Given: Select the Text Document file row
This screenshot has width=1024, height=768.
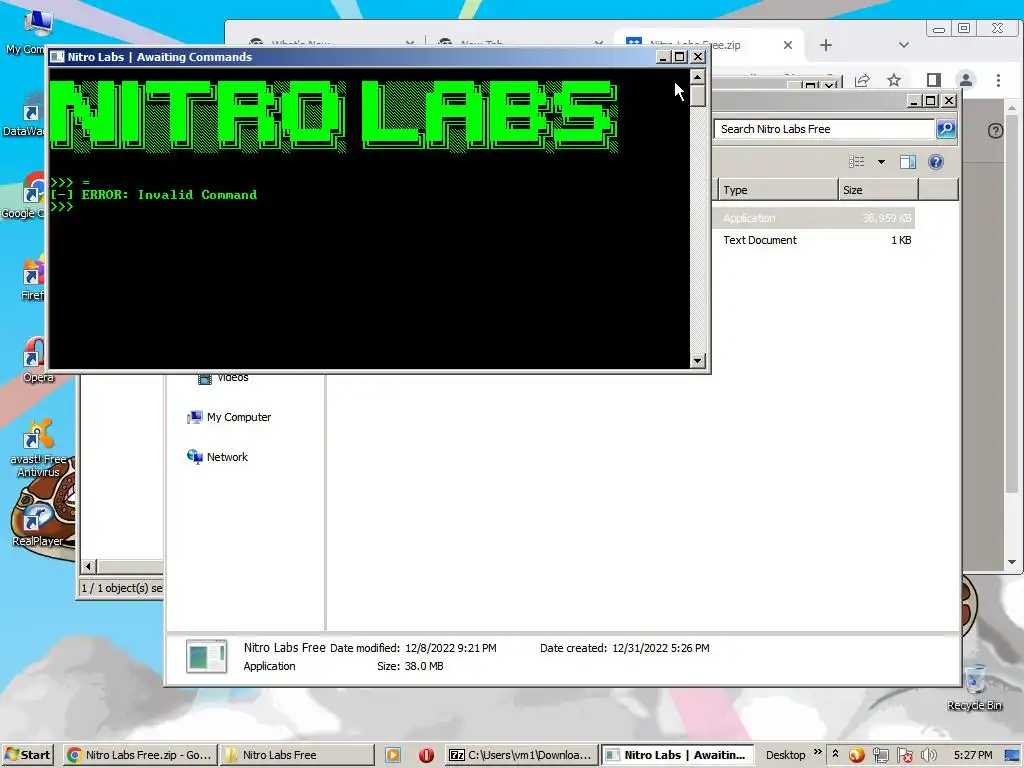Looking at the screenshot, I should click(816, 240).
